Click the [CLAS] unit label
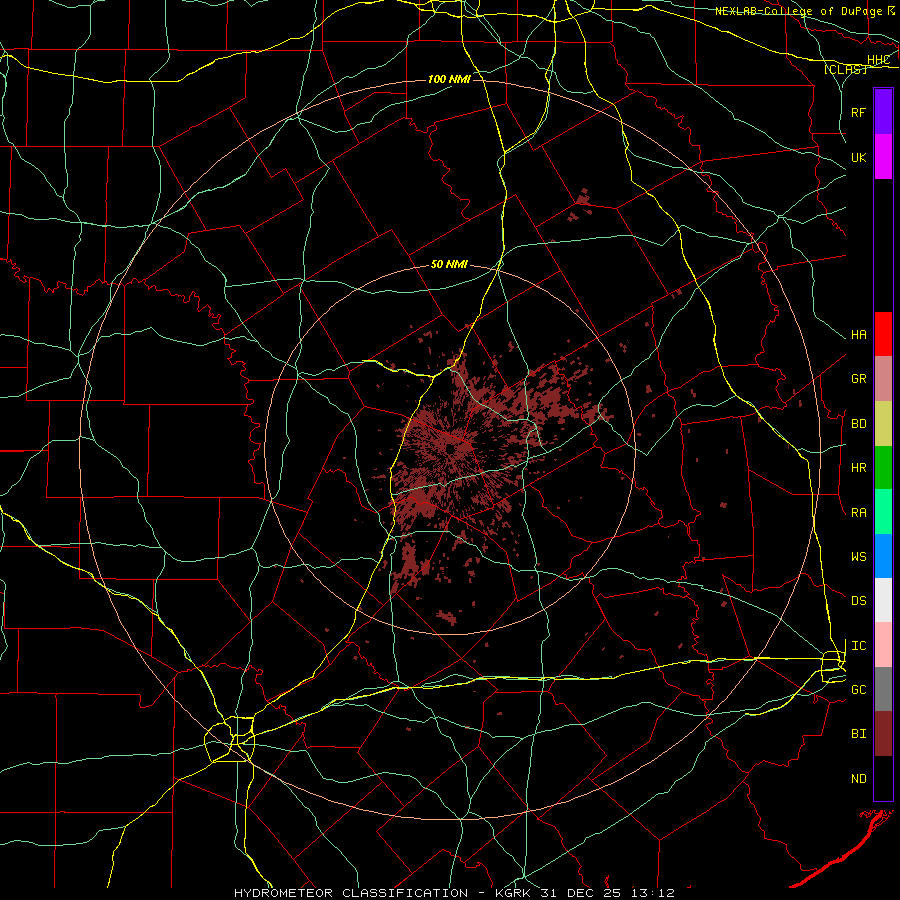 (845, 70)
